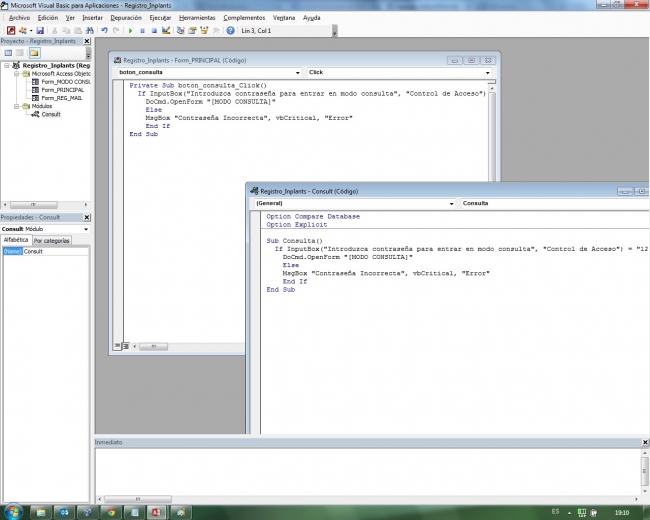Switch to the Por categorías properties tab
The image size is (650, 520).
tap(52, 241)
